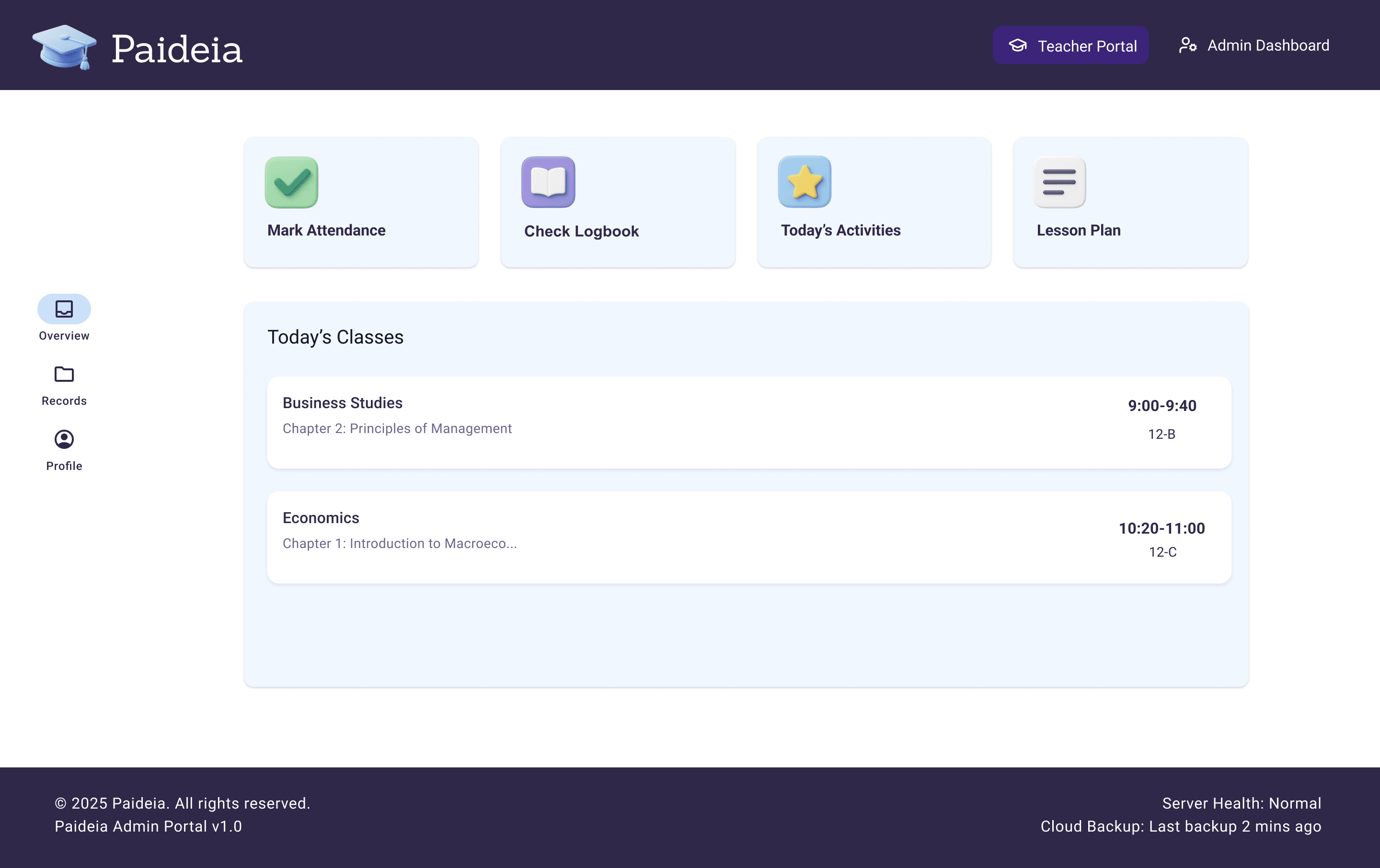Click the Paideia graduation cap logo
The image size is (1380, 868).
point(64,47)
